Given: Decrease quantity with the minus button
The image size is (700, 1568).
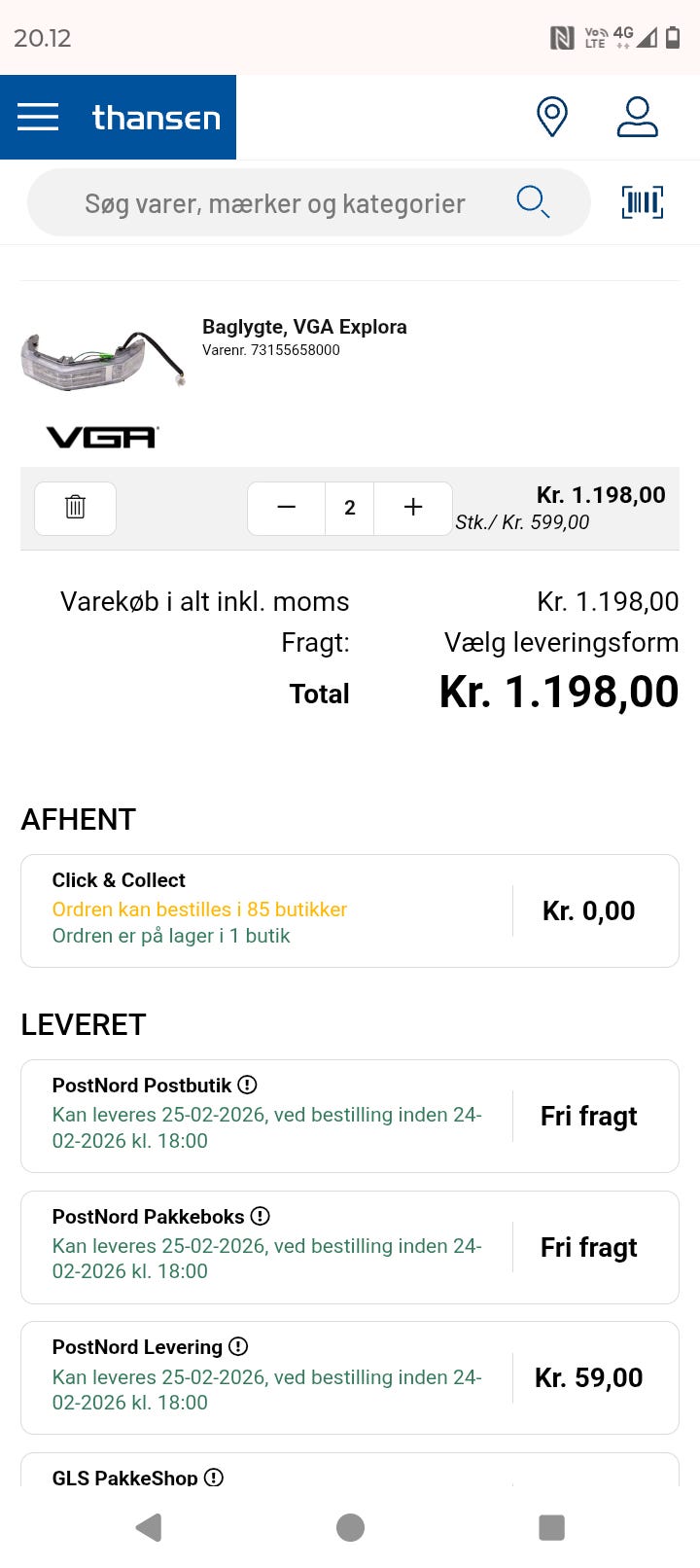Looking at the screenshot, I should pyautogui.click(x=286, y=508).
